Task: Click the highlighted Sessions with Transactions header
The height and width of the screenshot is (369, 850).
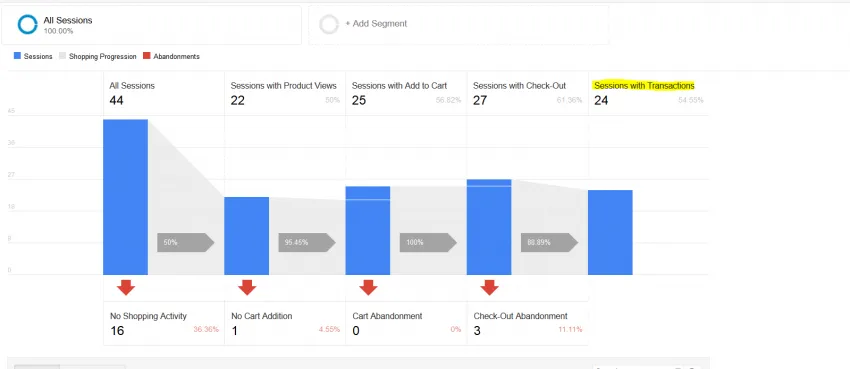Action: pos(644,86)
